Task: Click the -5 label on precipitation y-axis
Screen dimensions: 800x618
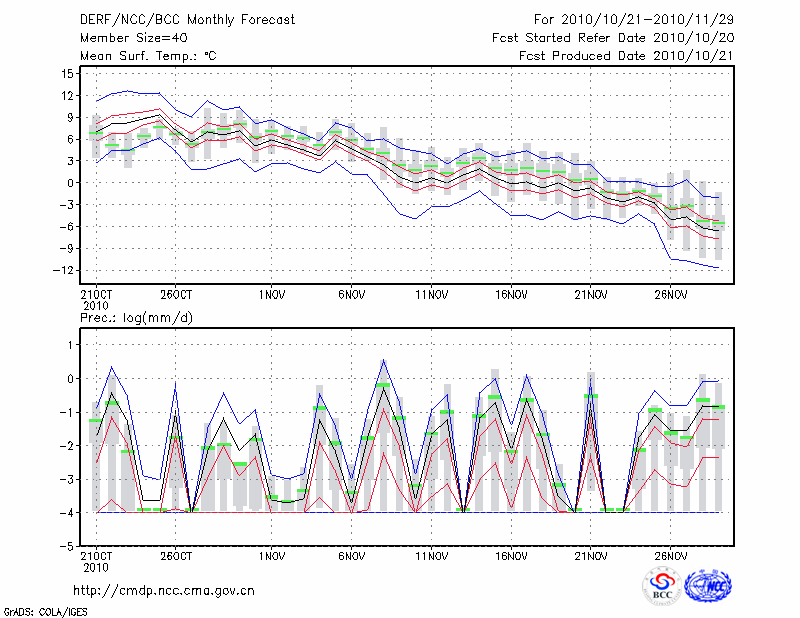Action: coord(68,547)
